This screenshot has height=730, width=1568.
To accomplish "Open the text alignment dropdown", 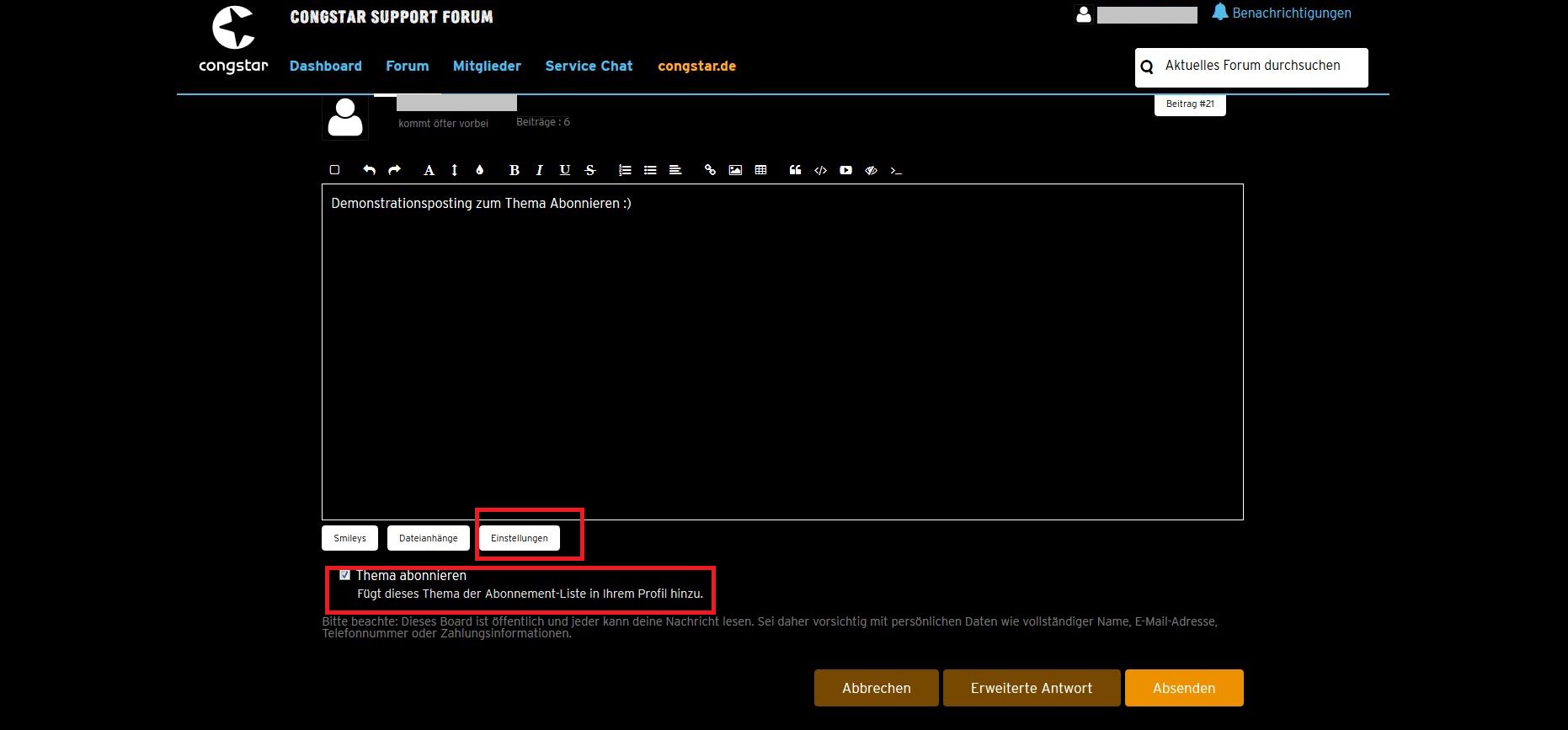I will click(x=675, y=170).
